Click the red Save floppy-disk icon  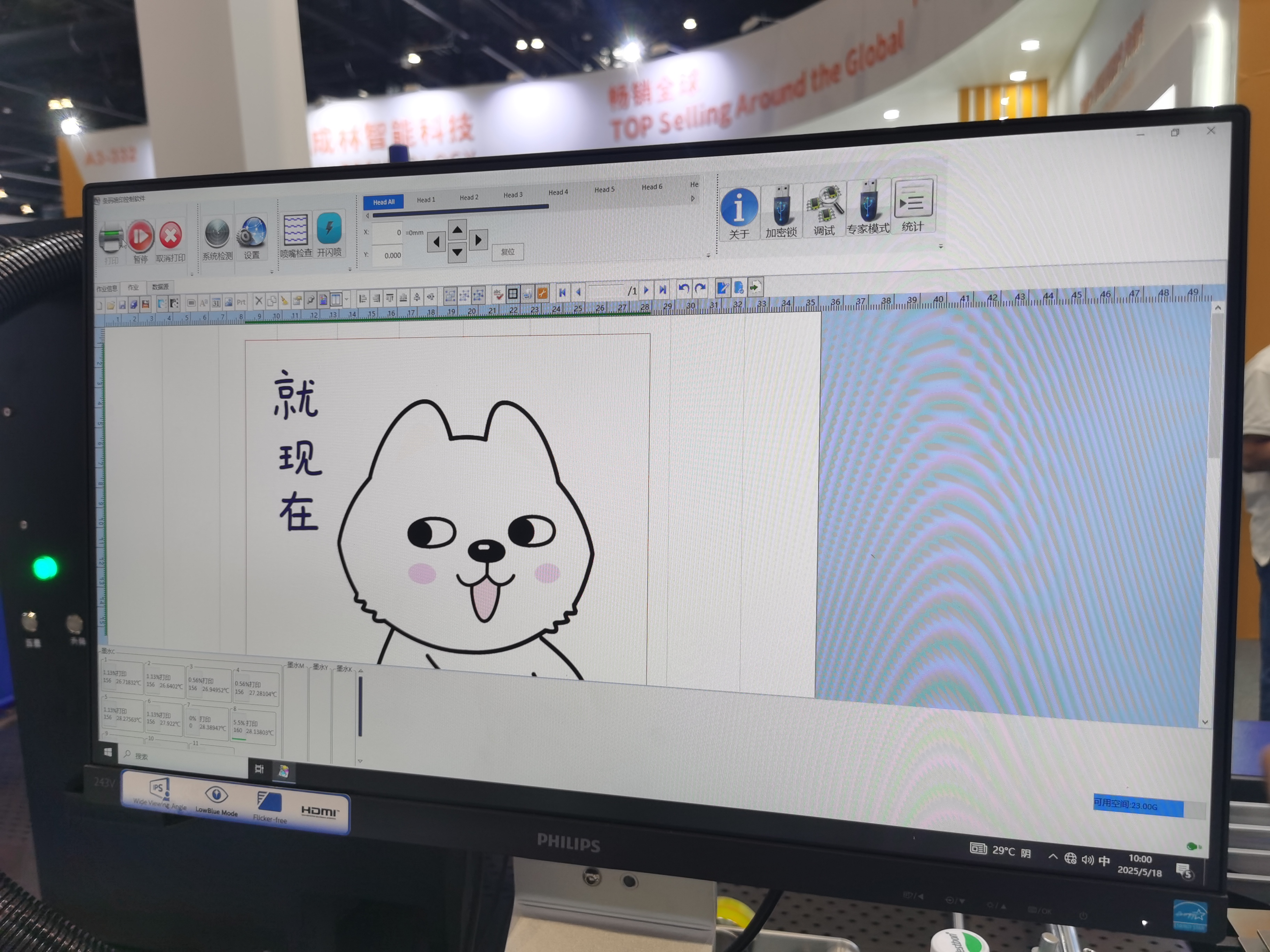coord(145,304)
